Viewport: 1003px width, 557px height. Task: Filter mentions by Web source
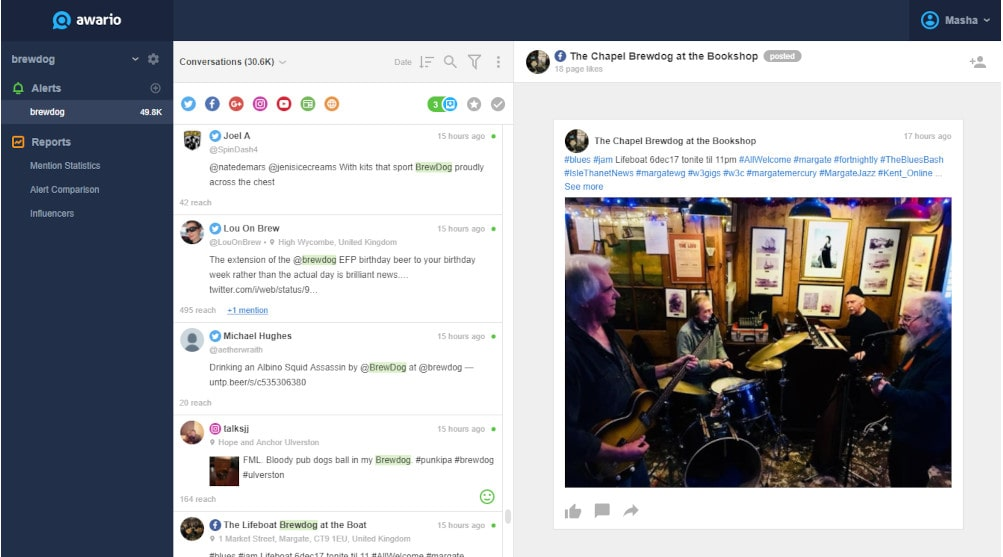pyautogui.click(x=331, y=104)
